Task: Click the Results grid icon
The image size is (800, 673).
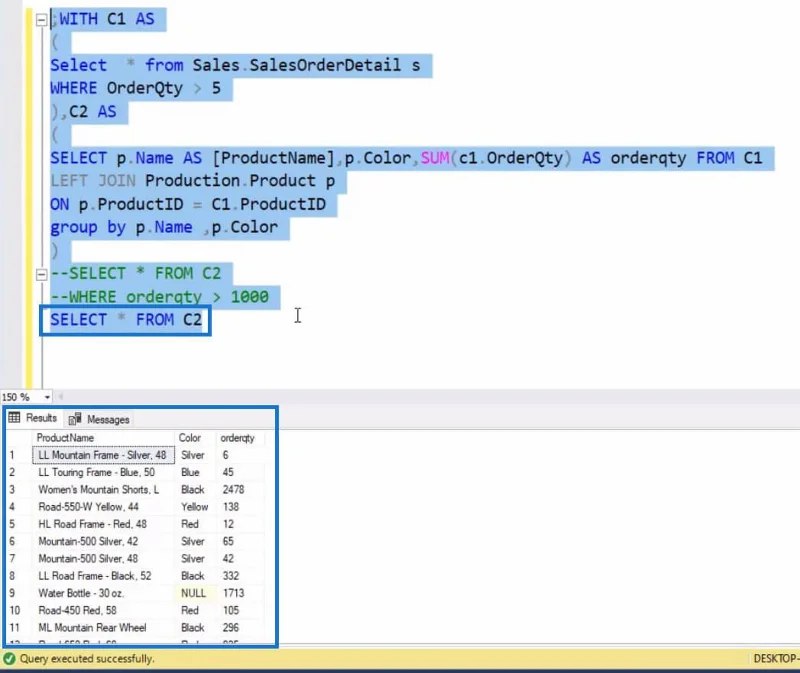Action: click(14, 418)
